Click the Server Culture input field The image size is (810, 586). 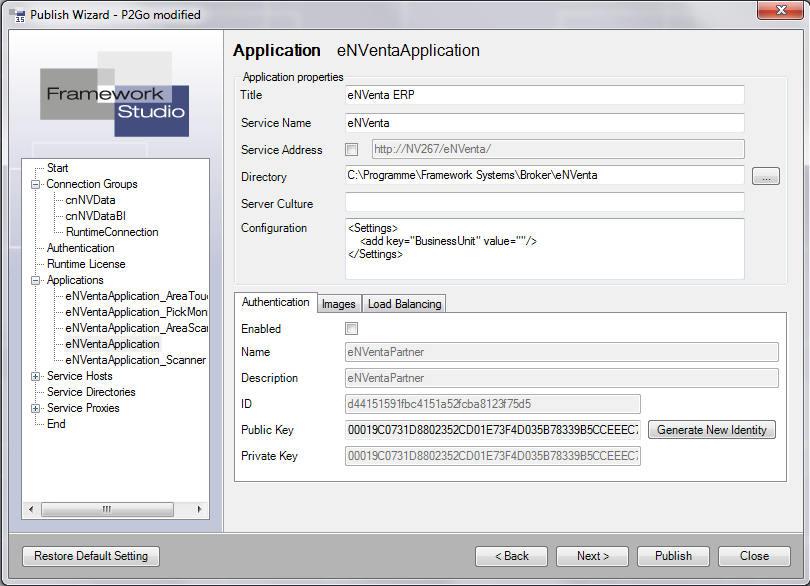[x=544, y=202]
